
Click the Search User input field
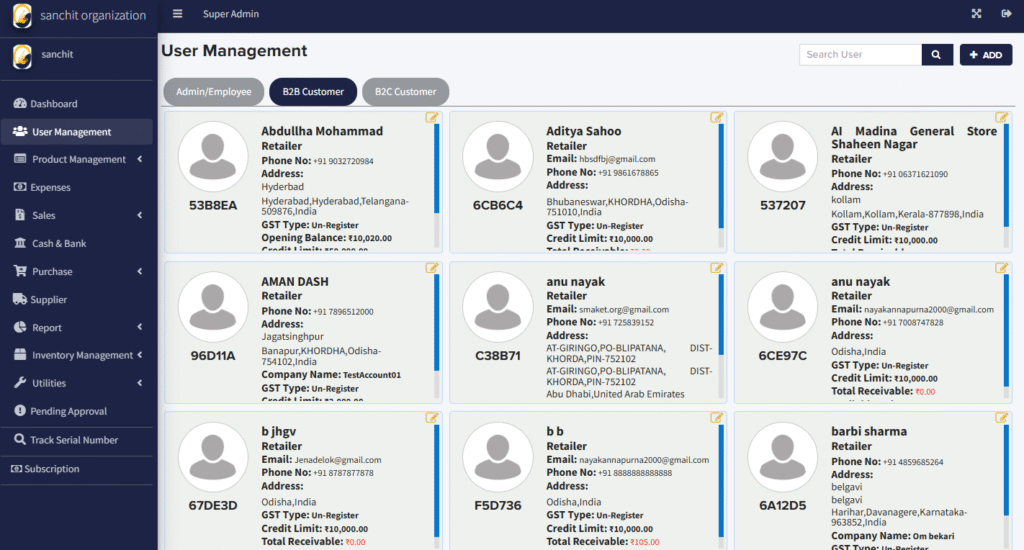click(x=860, y=55)
